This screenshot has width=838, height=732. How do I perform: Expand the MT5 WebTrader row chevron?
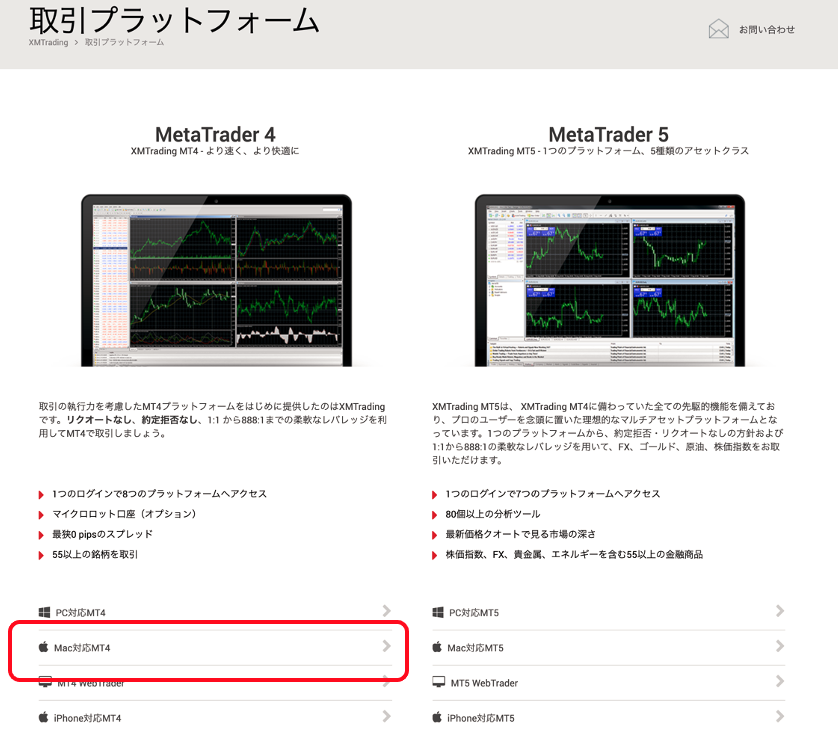(x=780, y=681)
